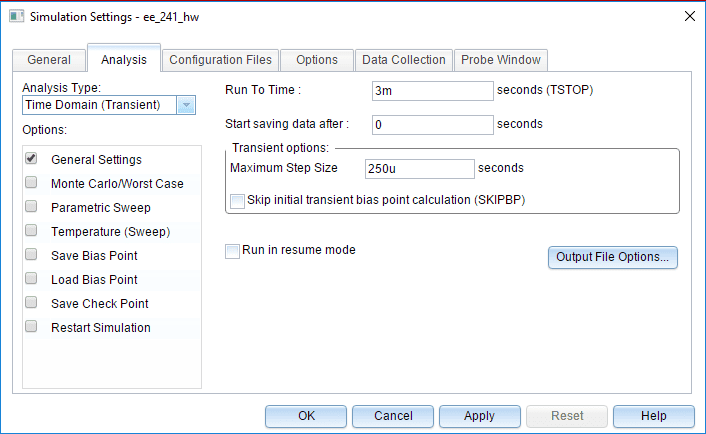Select the Options tab
The image size is (706, 434).
click(317, 60)
